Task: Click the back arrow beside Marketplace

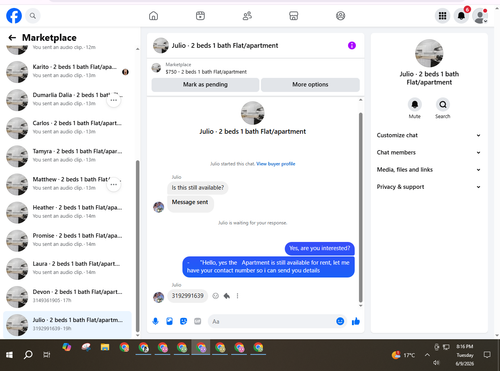Action: 12,38
